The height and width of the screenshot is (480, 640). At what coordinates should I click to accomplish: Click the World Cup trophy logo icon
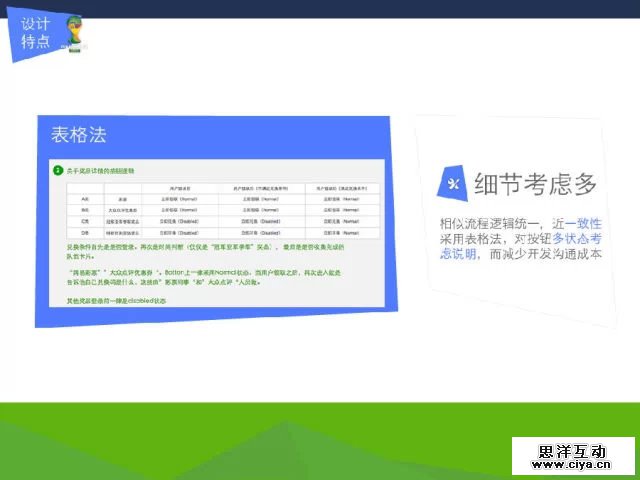[x=74, y=33]
